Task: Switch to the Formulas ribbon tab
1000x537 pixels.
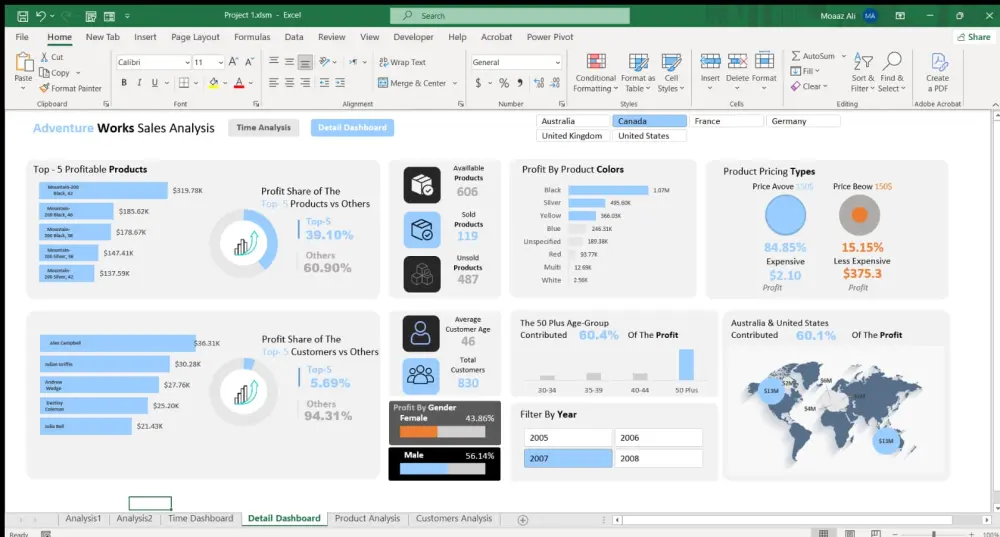Action: tap(252, 37)
